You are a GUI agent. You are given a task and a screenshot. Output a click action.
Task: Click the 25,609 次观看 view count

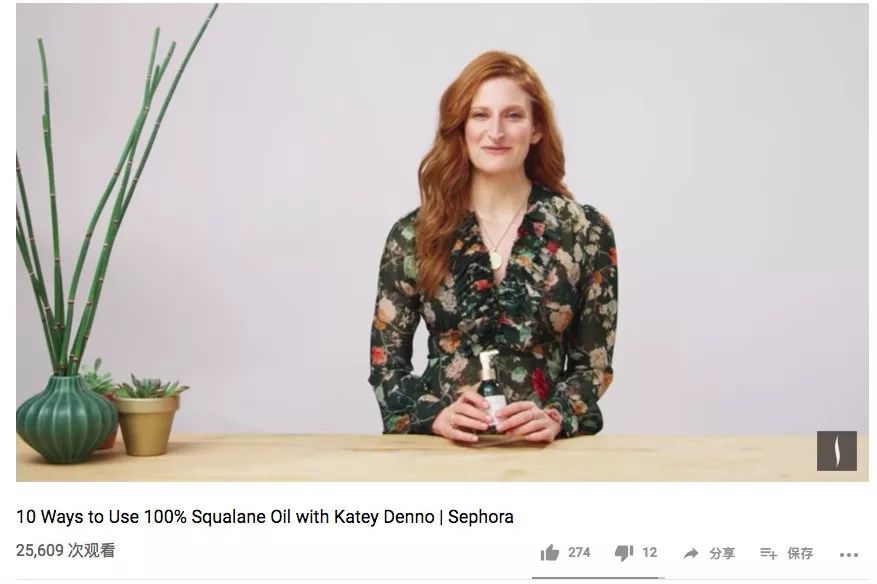pos(65,550)
